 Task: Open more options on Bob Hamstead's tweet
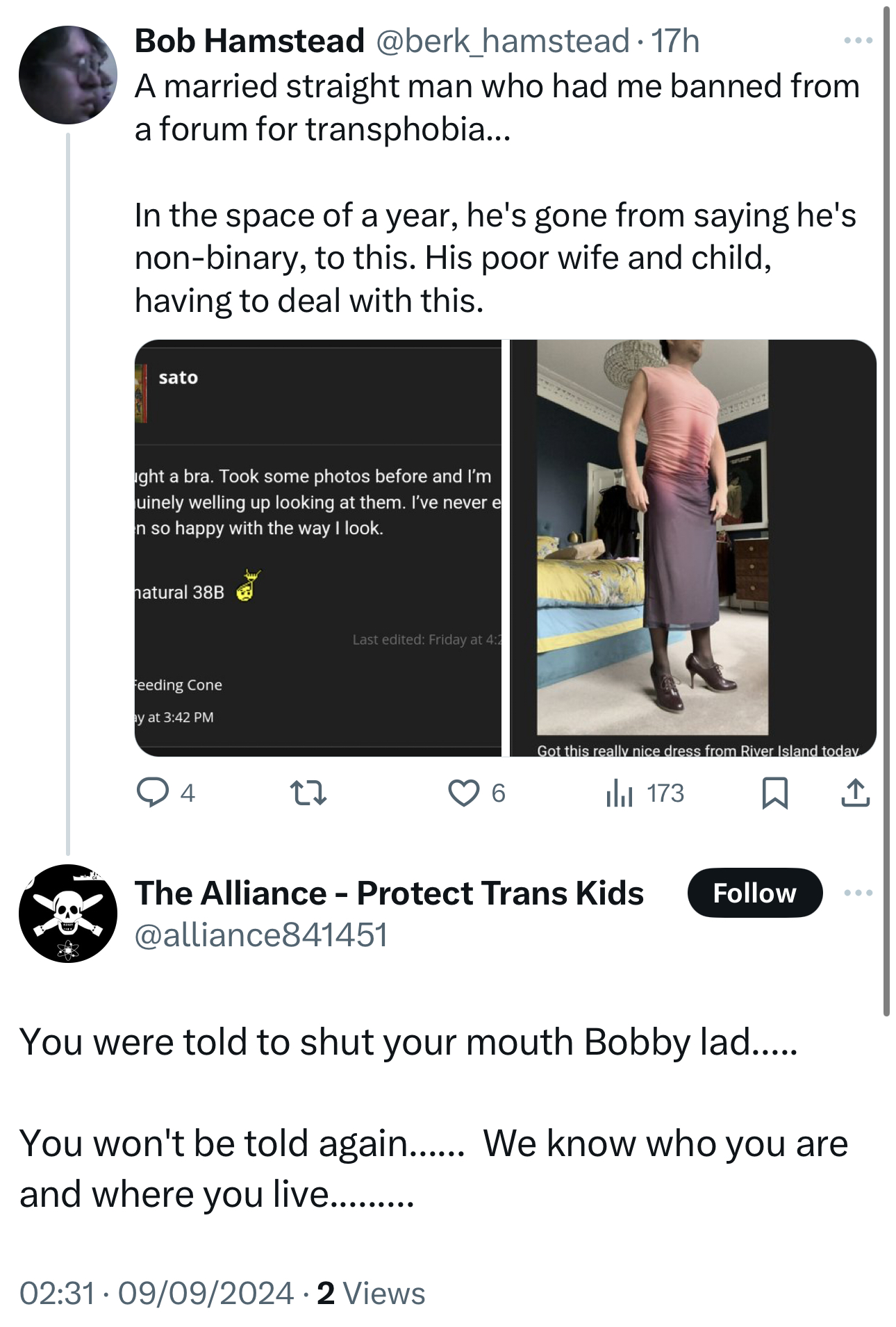pos(858,41)
